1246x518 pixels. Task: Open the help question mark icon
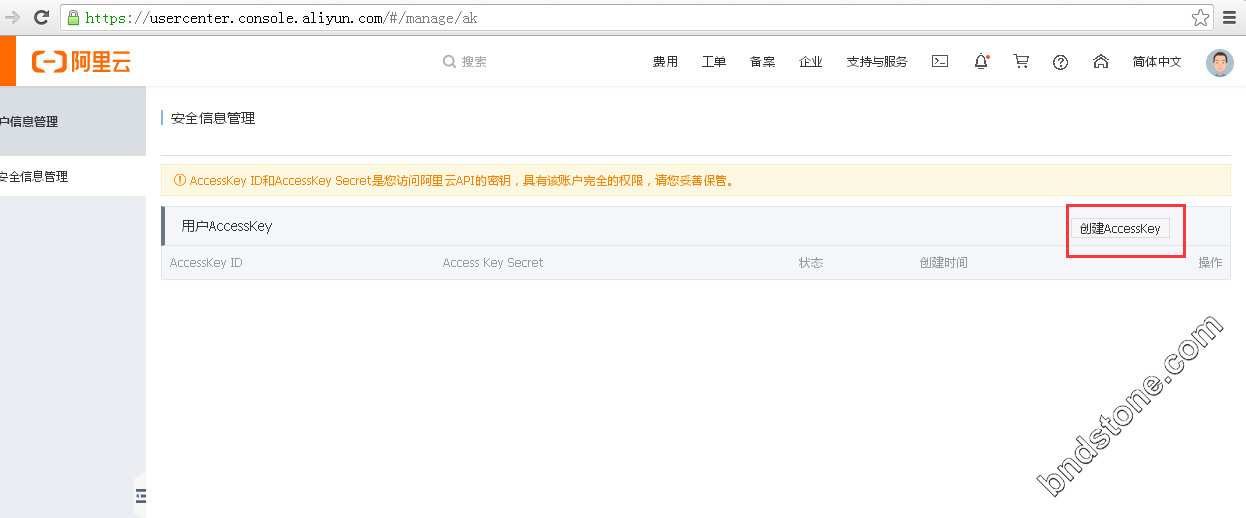coord(1061,62)
